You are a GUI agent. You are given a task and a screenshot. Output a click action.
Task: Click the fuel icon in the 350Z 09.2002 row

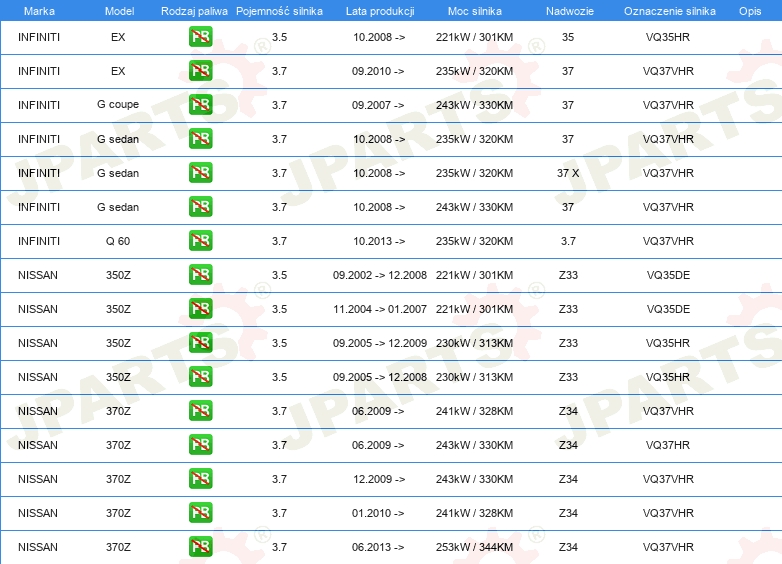tap(200, 275)
